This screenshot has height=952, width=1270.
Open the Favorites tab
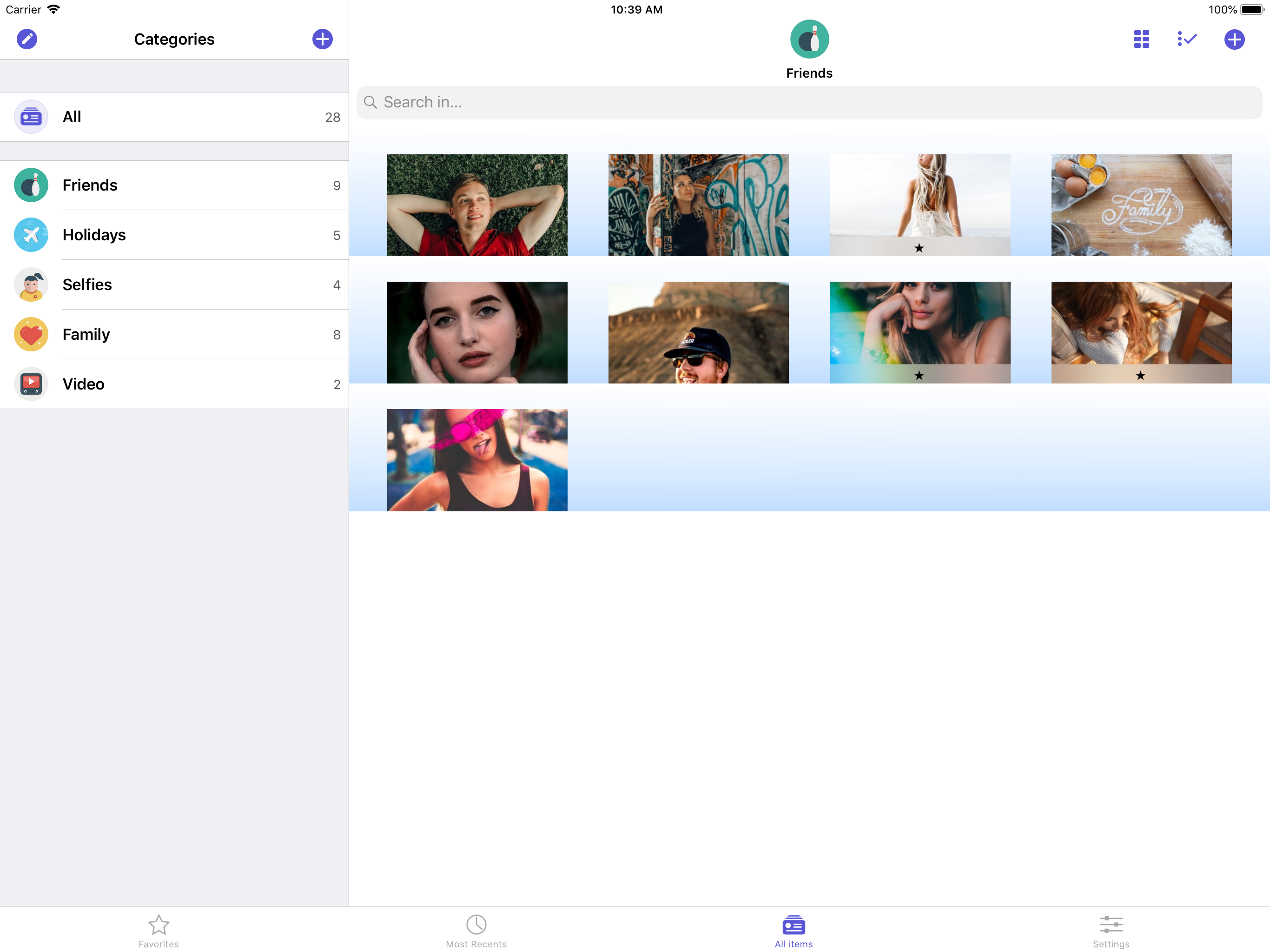(x=159, y=931)
